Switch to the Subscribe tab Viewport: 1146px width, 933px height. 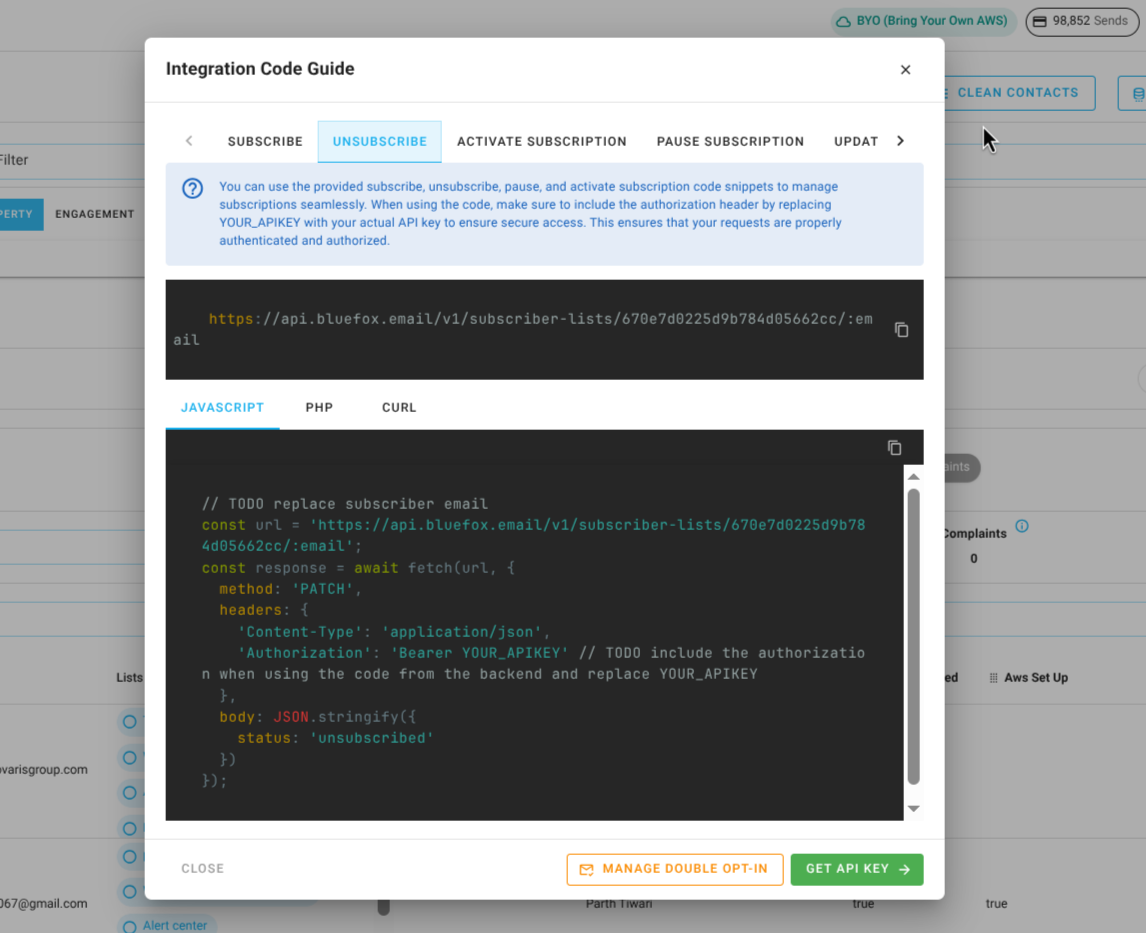[x=265, y=141]
